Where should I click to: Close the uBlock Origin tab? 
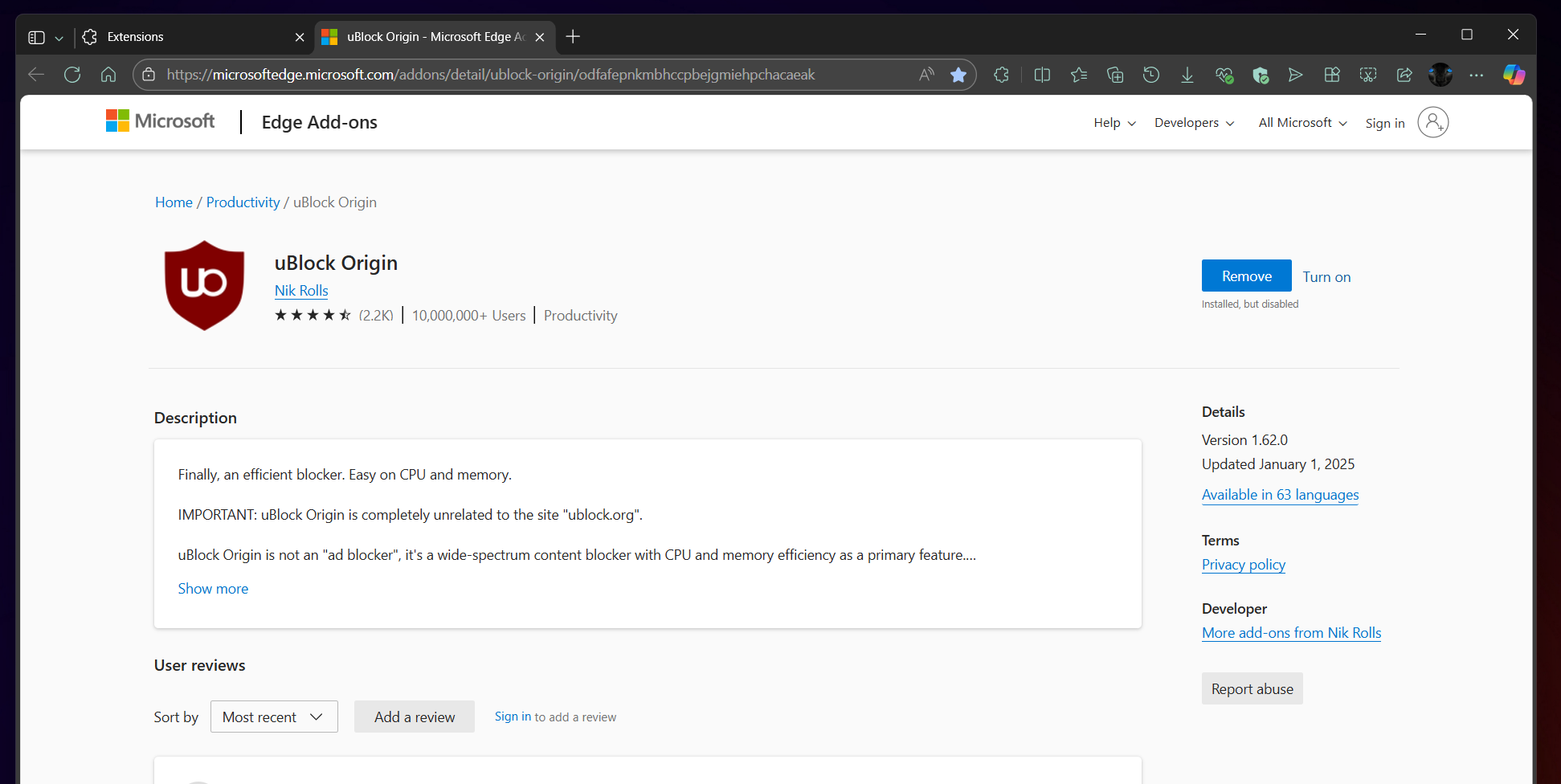[540, 37]
